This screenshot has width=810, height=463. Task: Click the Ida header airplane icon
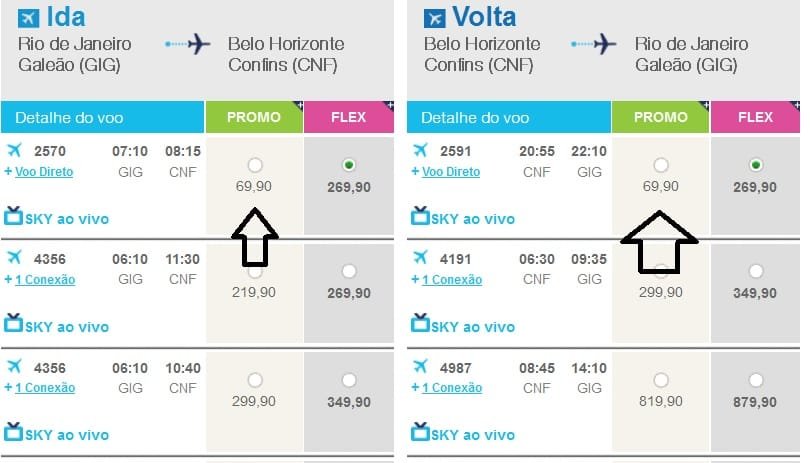tap(28, 18)
